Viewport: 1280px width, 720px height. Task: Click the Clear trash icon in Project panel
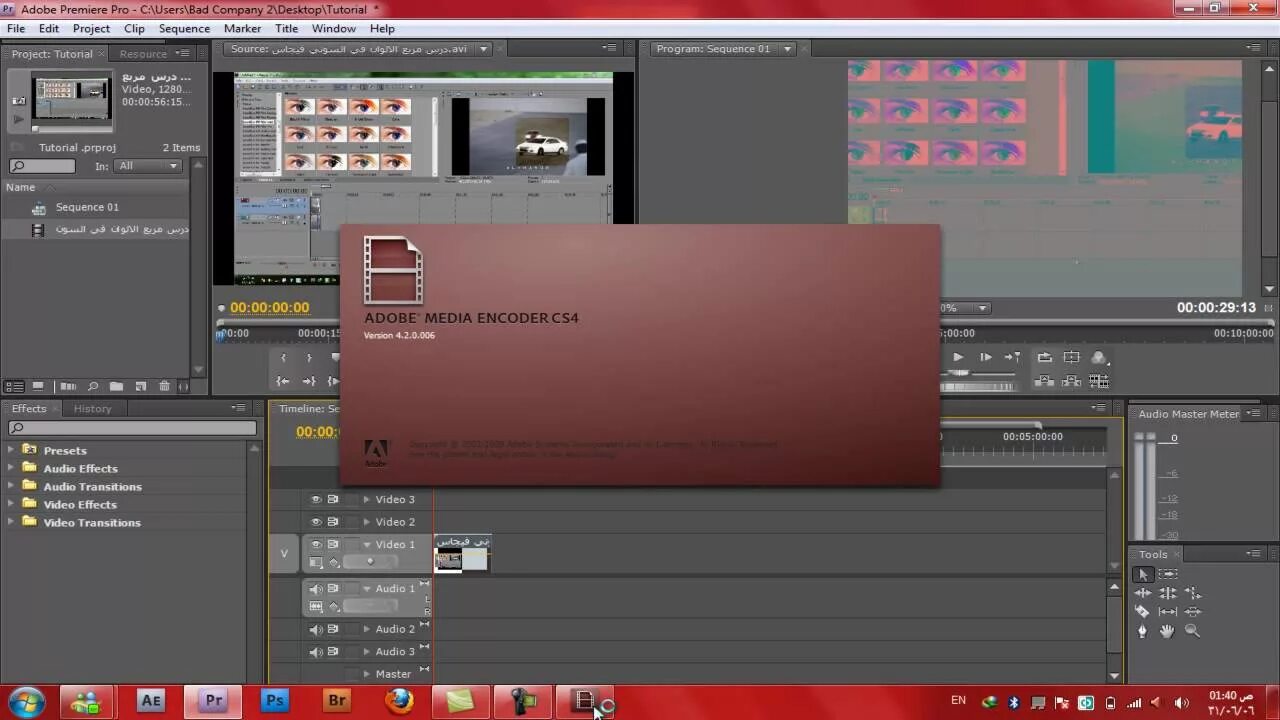pos(165,386)
